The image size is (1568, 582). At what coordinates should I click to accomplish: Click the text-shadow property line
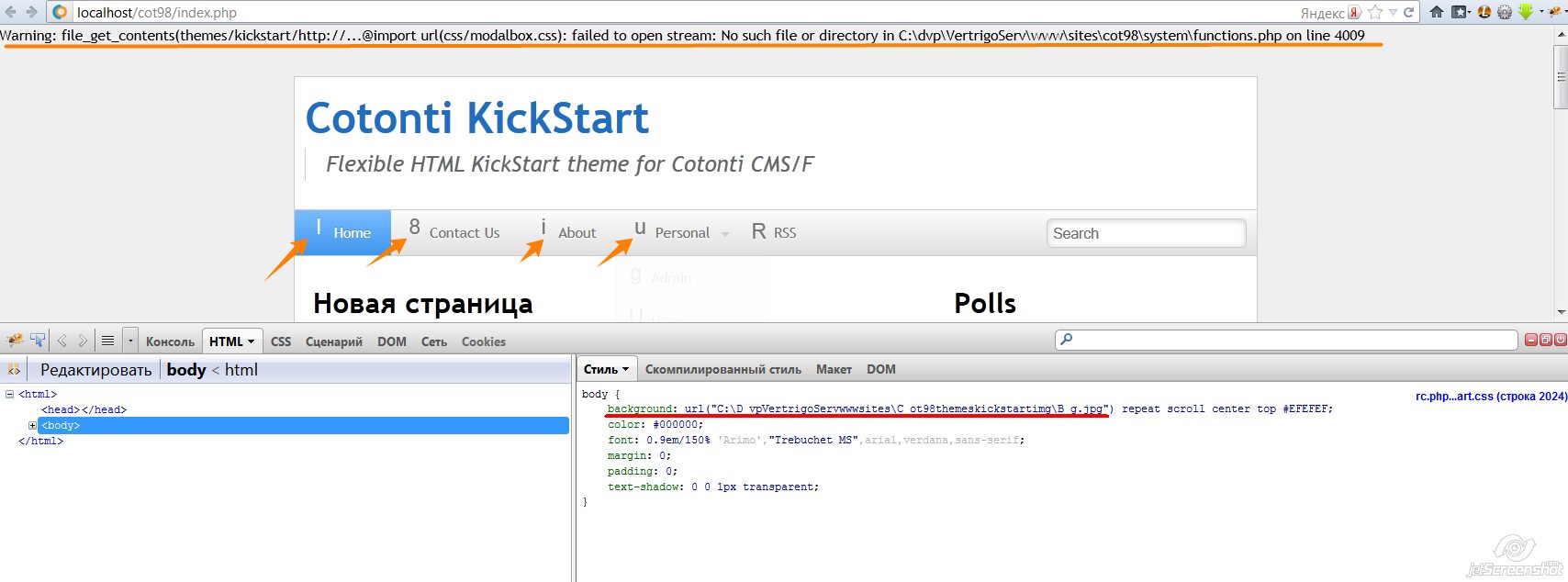713,487
